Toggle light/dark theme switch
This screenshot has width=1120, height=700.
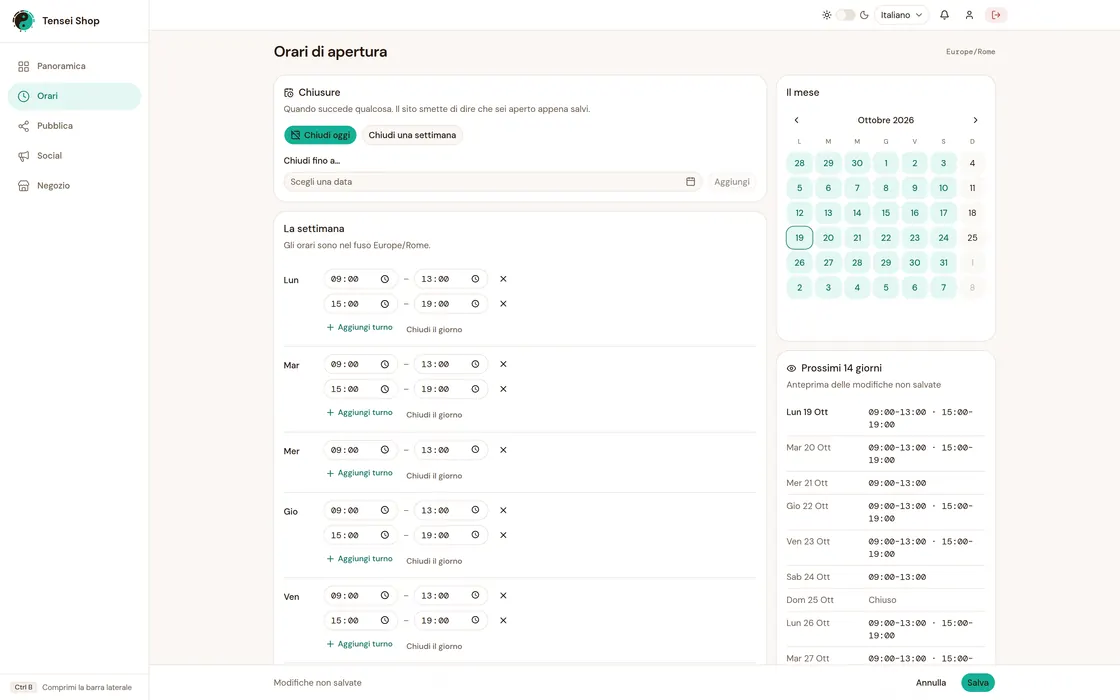click(x=845, y=15)
